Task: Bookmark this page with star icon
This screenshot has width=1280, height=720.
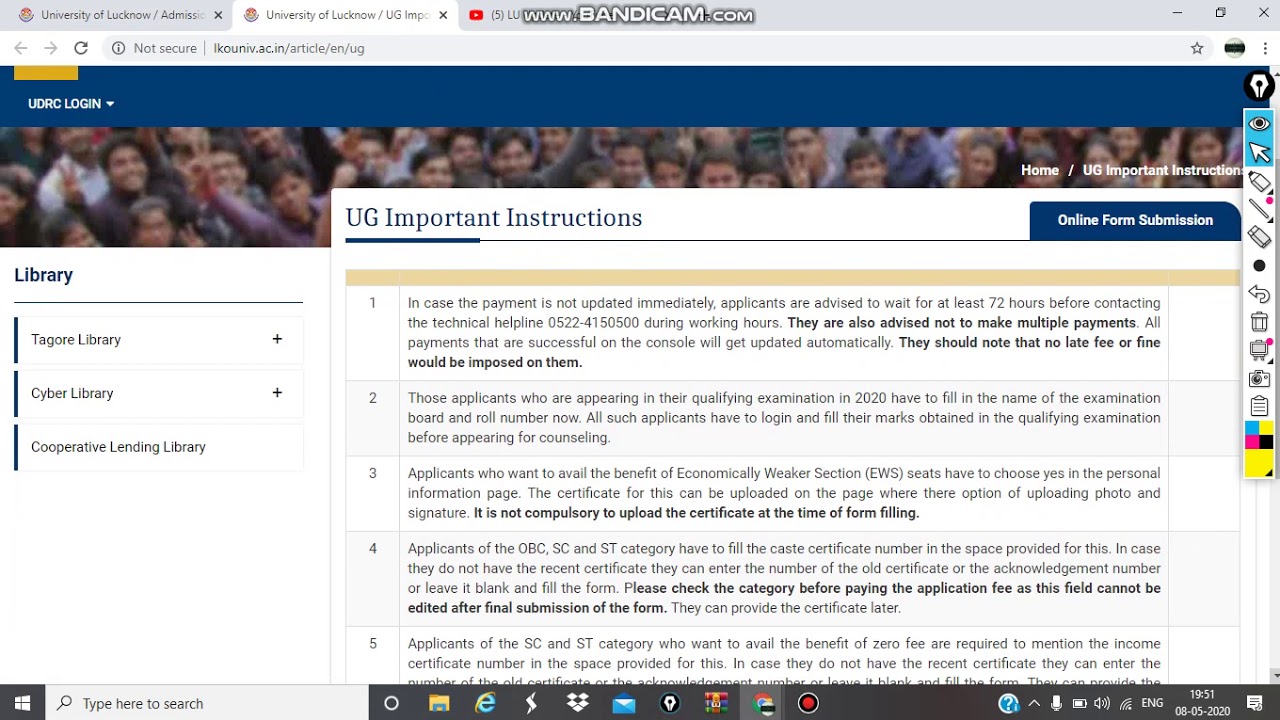Action: coord(1197,48)
